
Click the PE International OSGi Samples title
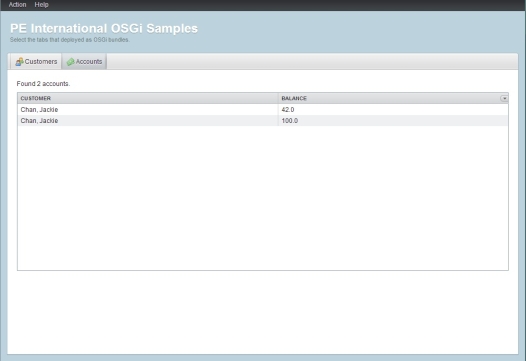pos(104,29)
